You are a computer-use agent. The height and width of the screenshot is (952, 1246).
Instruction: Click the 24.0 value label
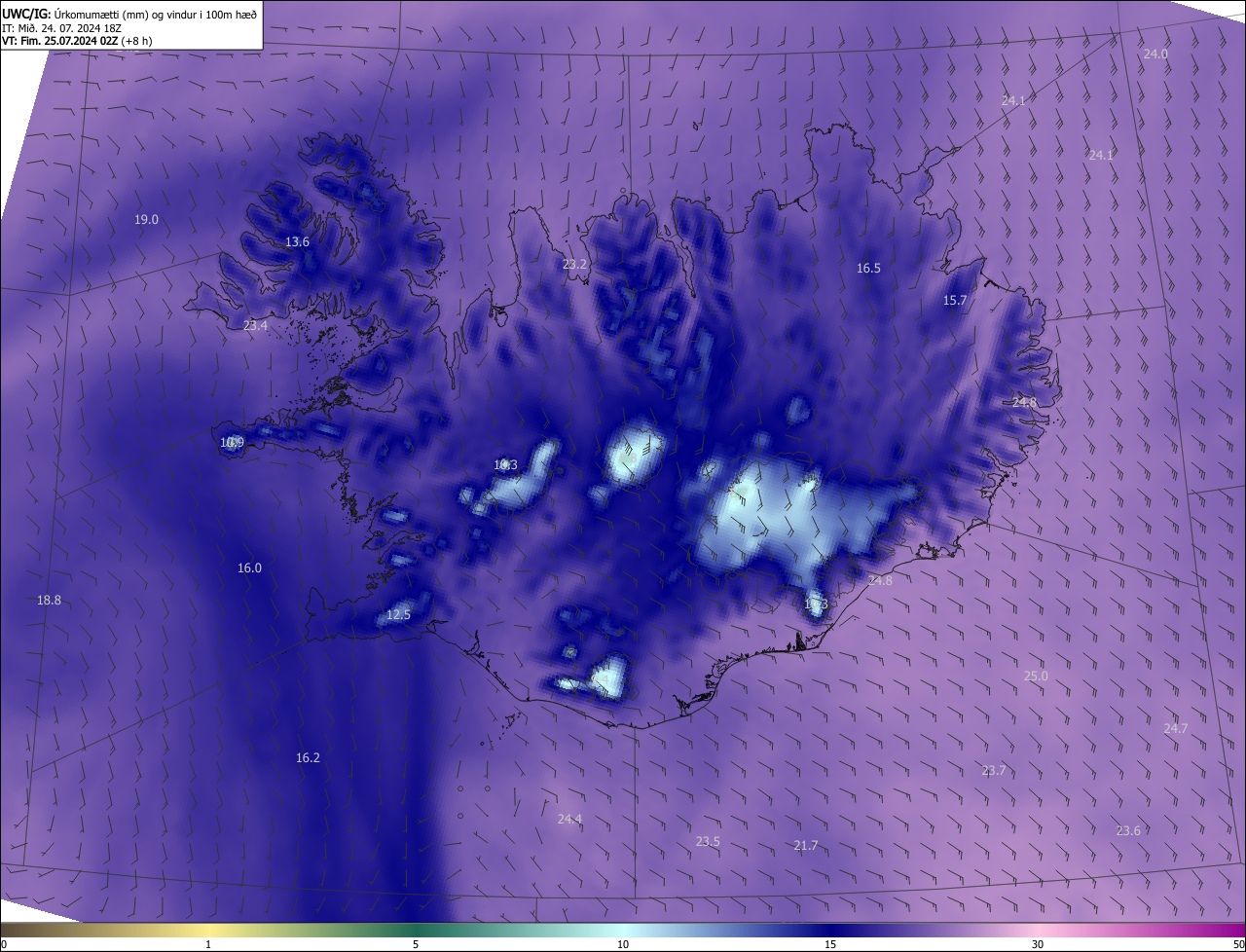(1155, 55)
